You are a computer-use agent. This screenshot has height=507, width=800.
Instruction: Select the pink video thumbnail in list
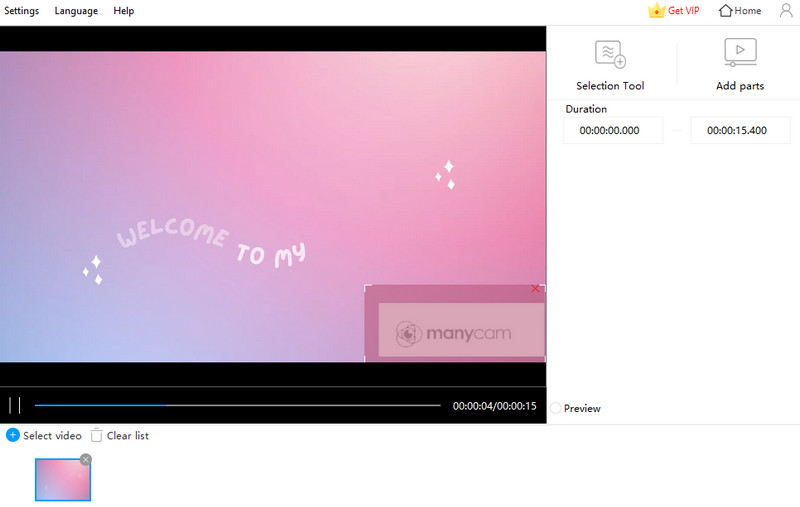62,480
